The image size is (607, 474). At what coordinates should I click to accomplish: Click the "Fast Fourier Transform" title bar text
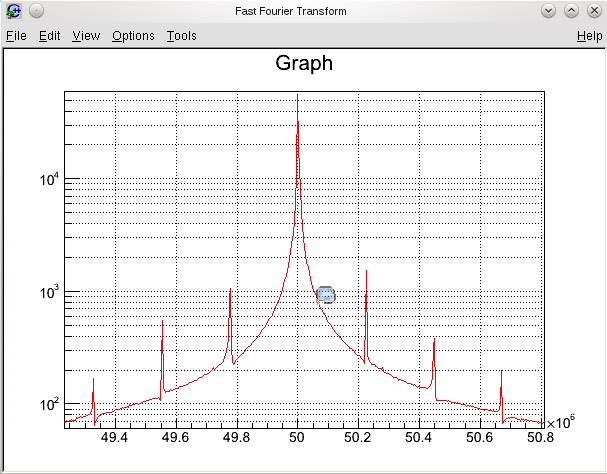coord(303,11)
